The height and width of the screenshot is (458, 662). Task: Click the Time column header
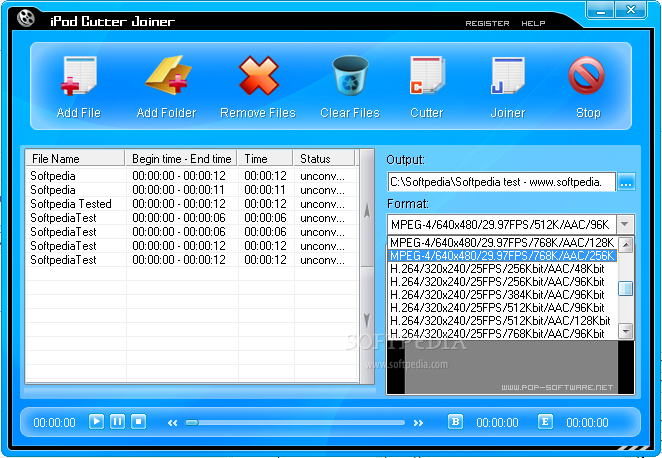tap(265, 159)
